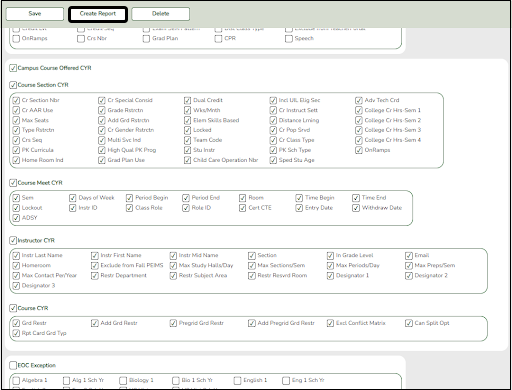Screen dimensions: 512x390
Task: Toggle the Period Begin checkbox
Action: tap(129, 198)
